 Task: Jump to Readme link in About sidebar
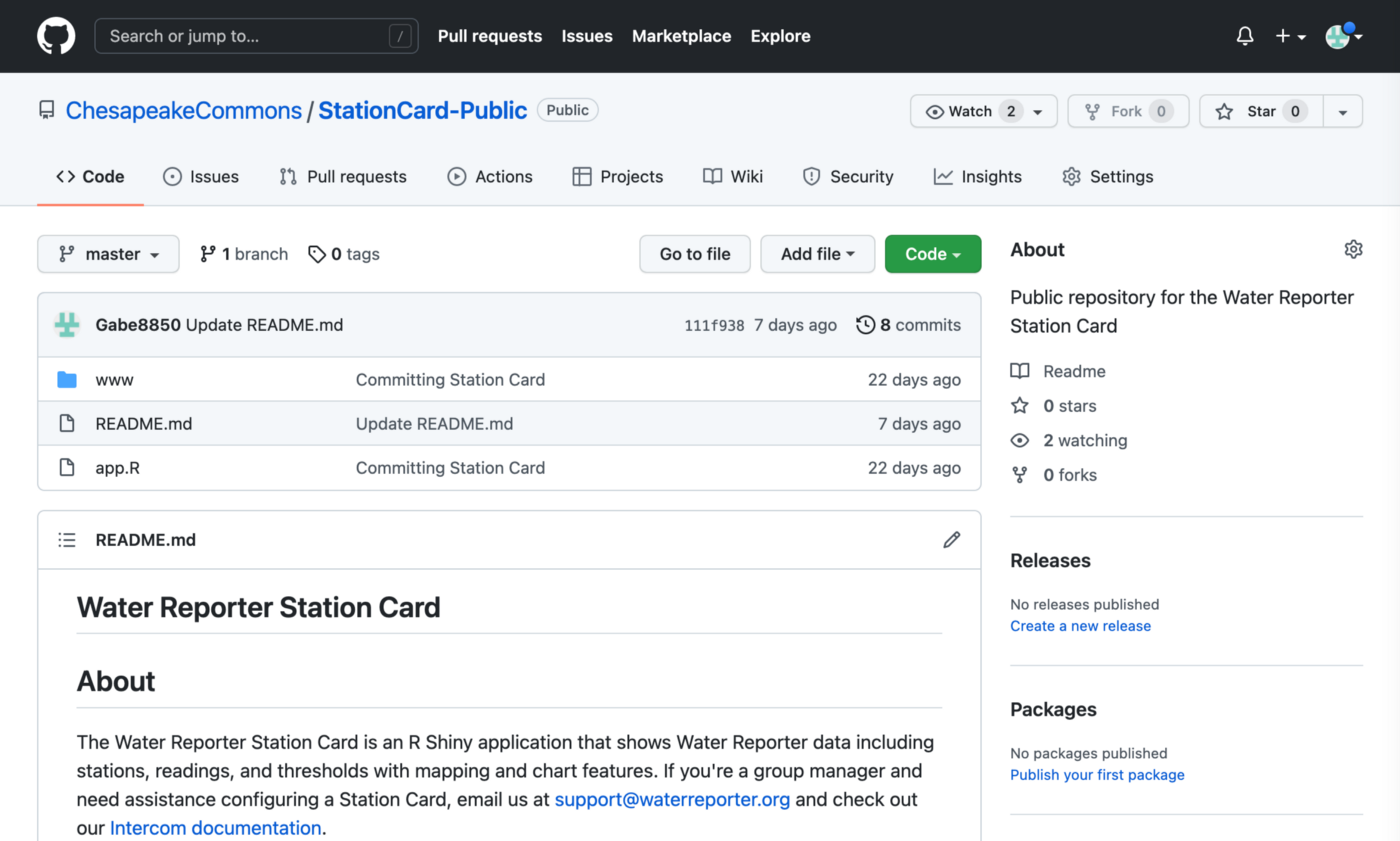pos(1058,371)
